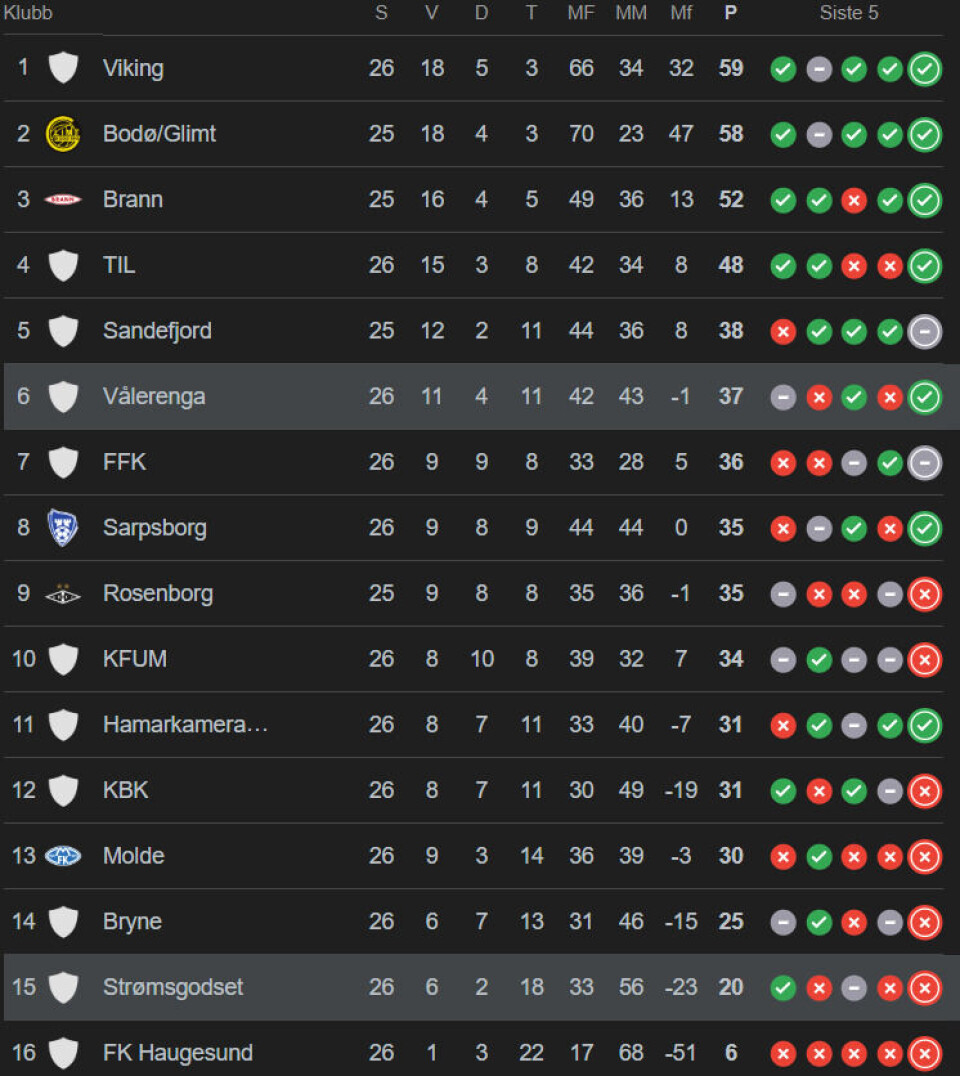Click the Bodø/Glimt club crest
This screenshot has width=960, height=1076.
coord(63,134)
